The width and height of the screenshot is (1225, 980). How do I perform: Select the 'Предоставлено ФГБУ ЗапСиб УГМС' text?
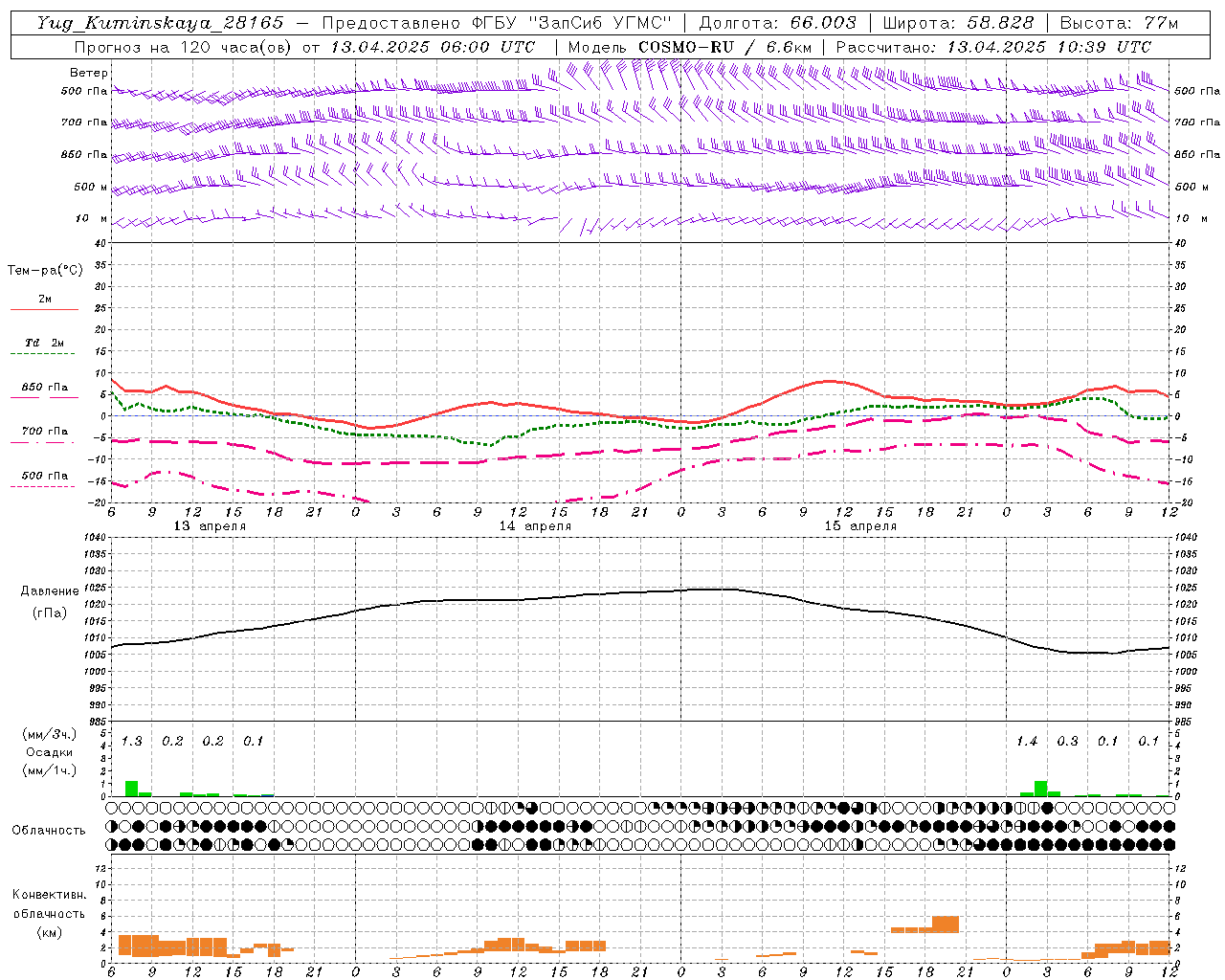click(x=497, y=23)
